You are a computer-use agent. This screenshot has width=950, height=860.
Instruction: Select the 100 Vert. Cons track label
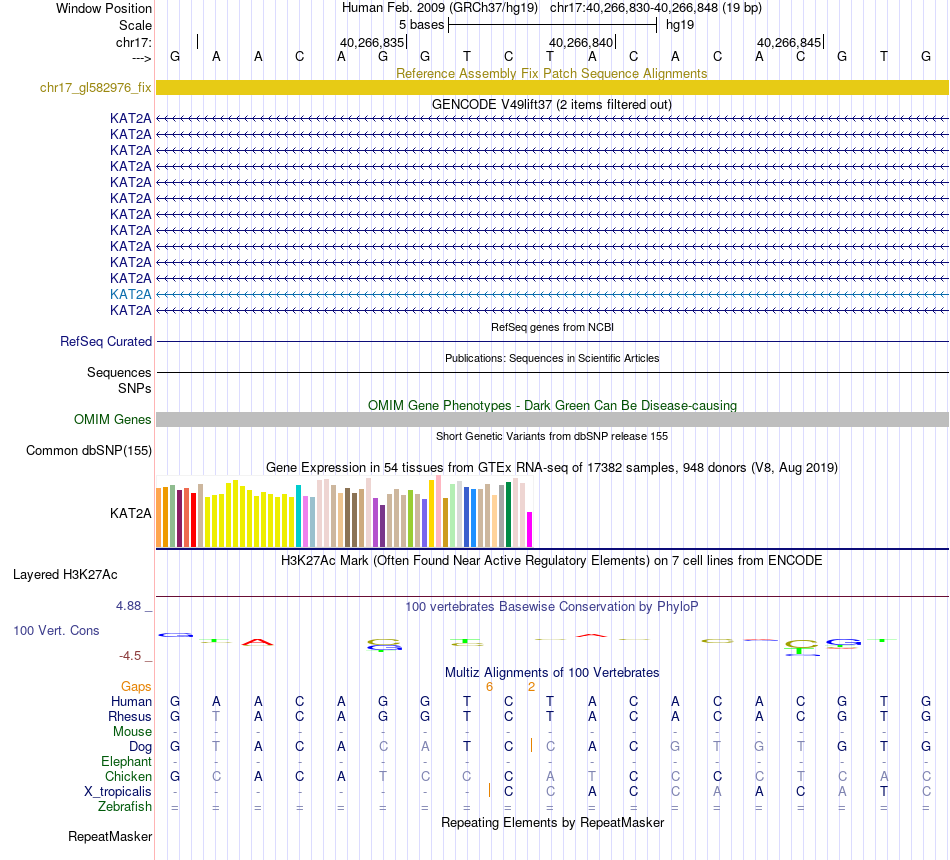point(56,631)
